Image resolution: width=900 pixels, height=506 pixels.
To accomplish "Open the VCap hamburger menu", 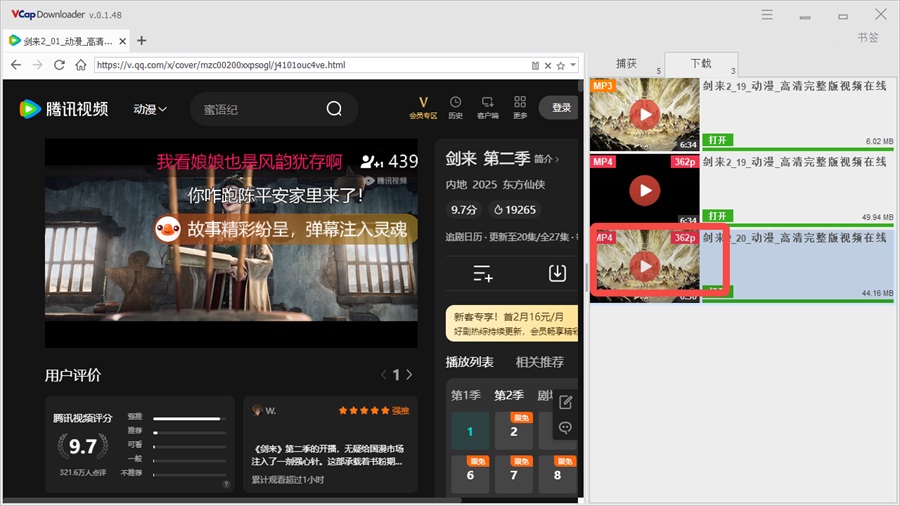I will point(767,14).
